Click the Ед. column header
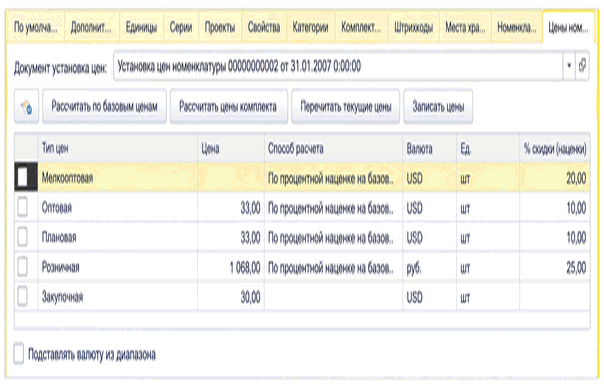 pyautogui.click(x=488, y=148)
